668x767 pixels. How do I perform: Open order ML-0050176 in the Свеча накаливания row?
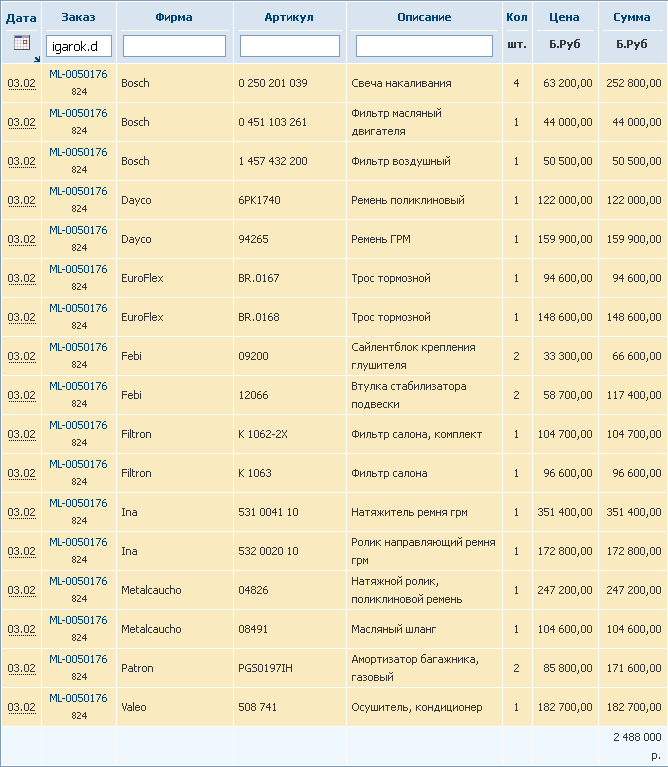point(78,74)
